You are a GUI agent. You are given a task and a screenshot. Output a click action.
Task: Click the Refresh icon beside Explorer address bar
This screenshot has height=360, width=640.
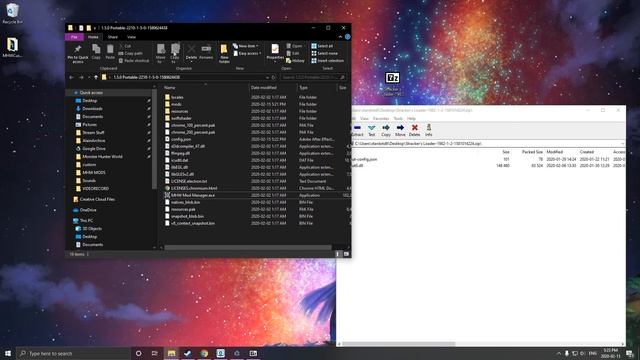coord(274,77)
